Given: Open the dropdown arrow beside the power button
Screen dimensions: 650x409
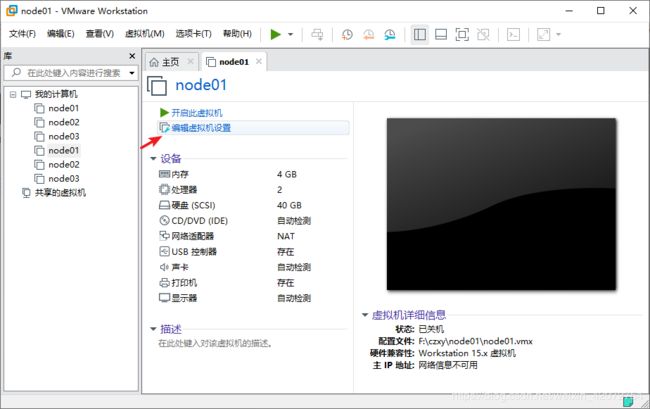Looking at the screenshot, I should [291, 34].
